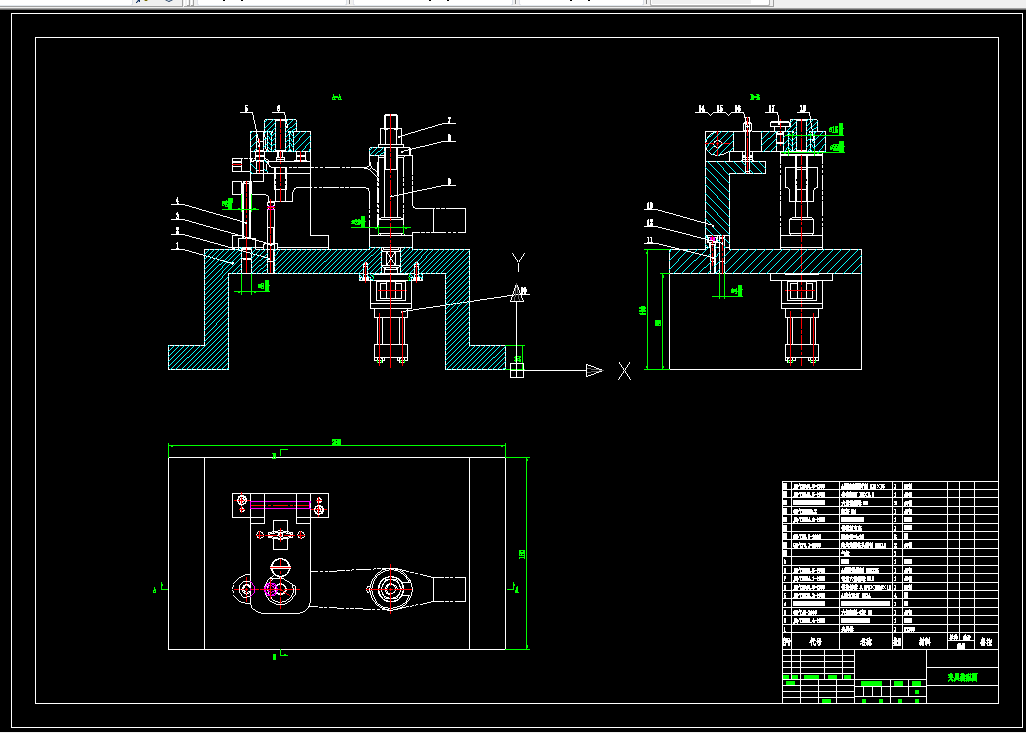Select the X axis label of UCS icon
The image size is (1026, 733).
(x=625, y=372)
